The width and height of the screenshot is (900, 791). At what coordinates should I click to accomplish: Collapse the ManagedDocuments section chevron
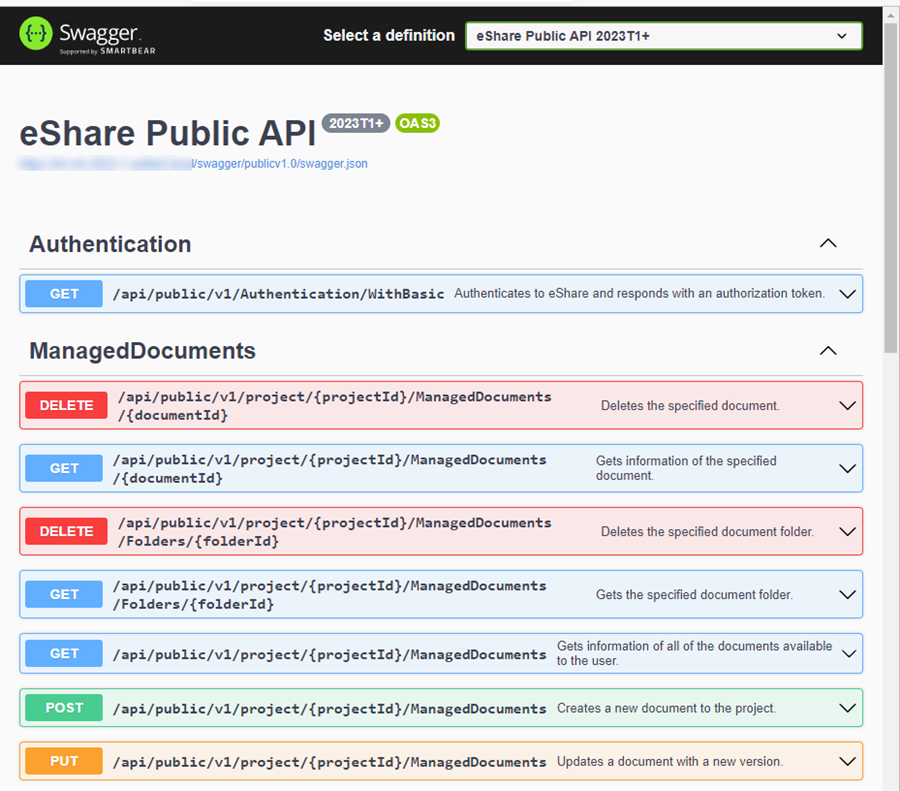click(x=827, y=350)
